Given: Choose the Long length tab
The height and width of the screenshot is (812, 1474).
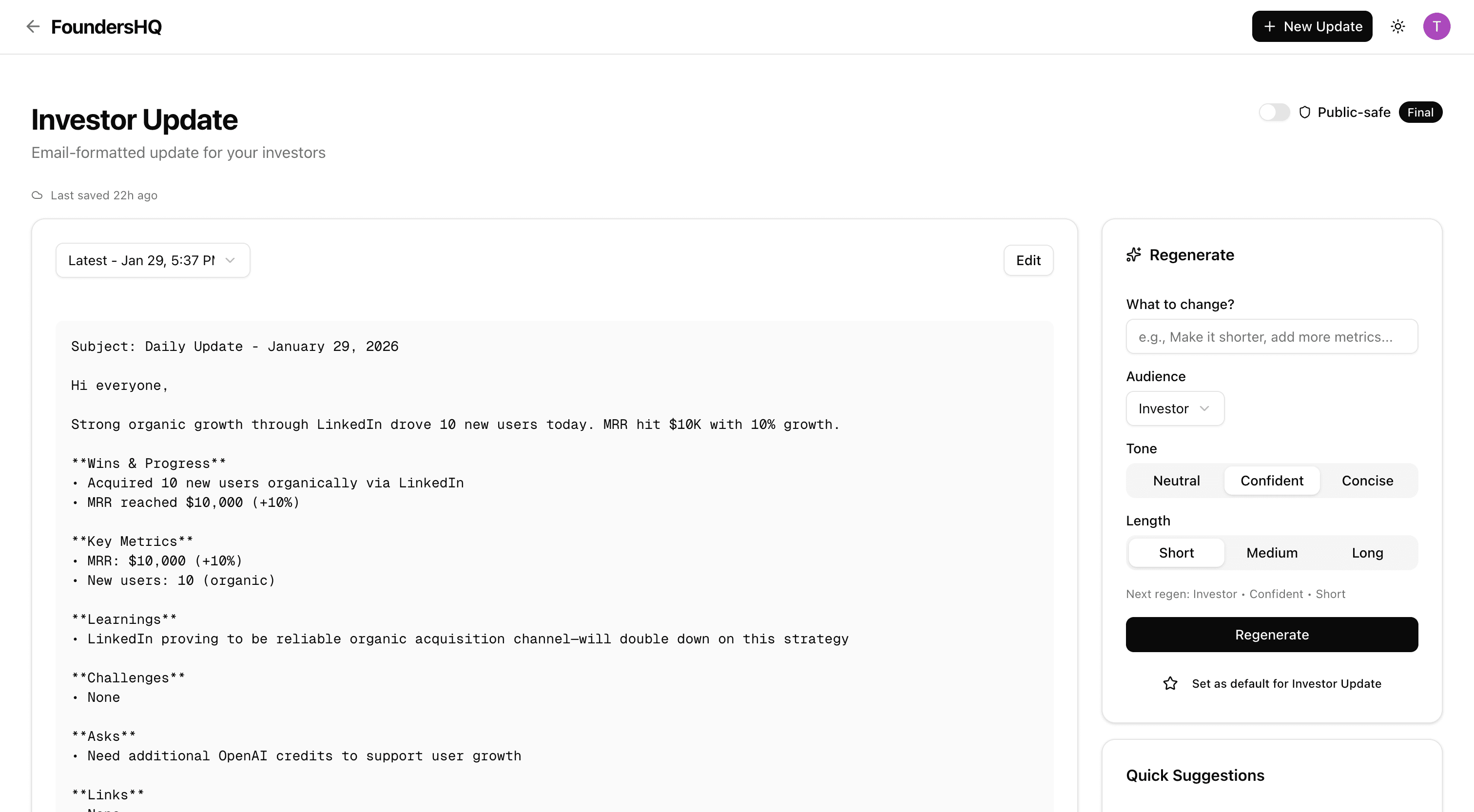Looking at the screenshot, I should click(x=1367, y=553).
